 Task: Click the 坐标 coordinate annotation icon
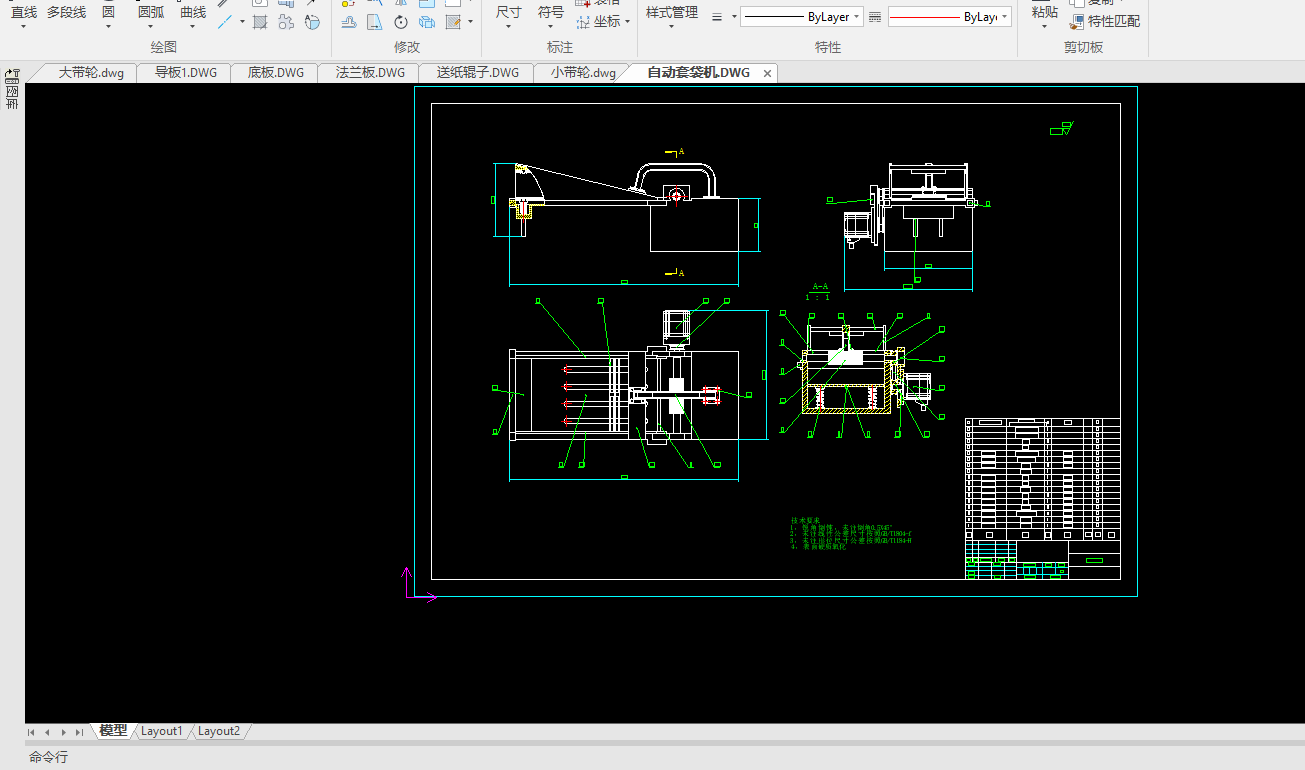(583, 21)
